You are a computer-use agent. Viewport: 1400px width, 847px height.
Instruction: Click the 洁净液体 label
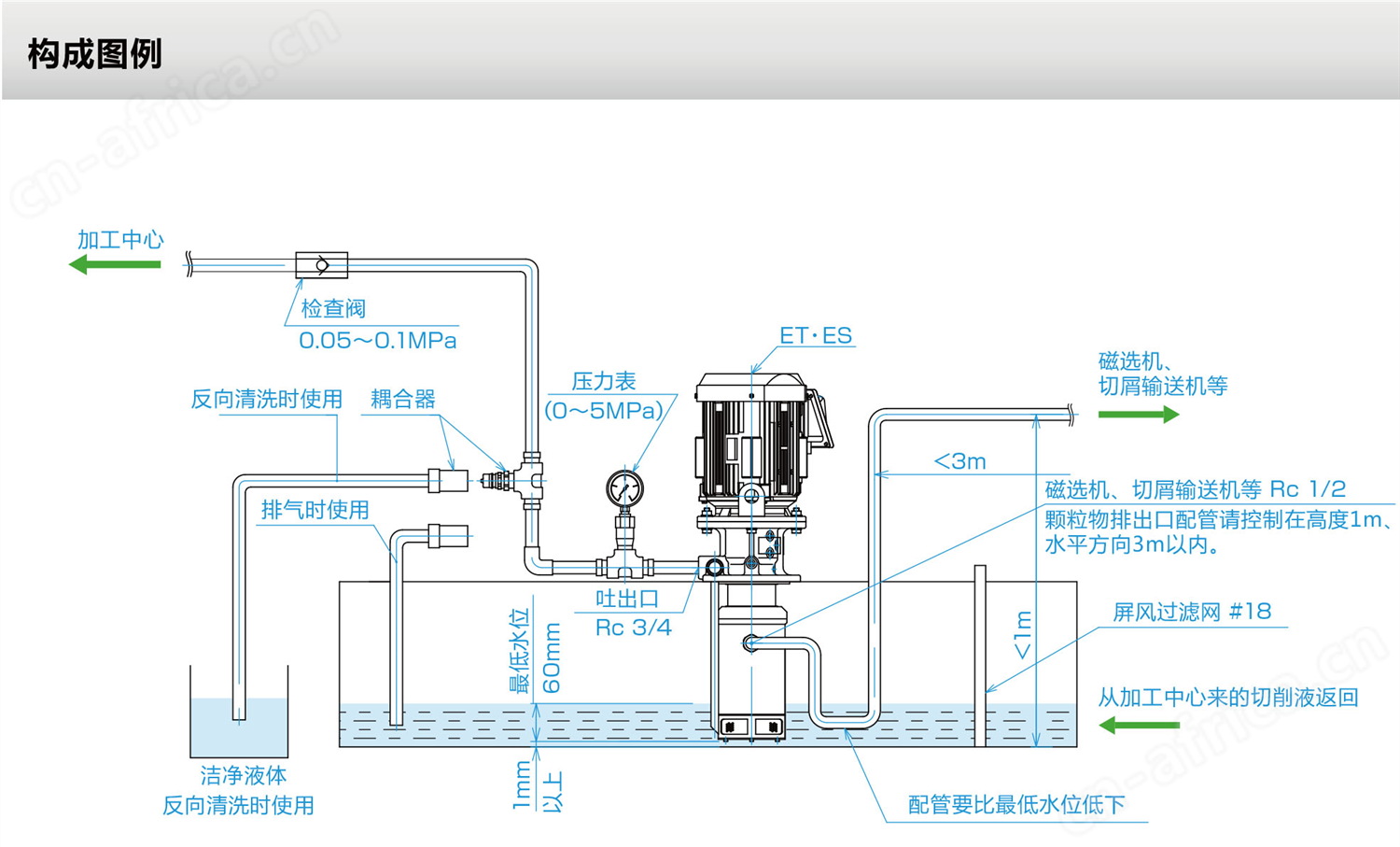(x=244, y=775)
